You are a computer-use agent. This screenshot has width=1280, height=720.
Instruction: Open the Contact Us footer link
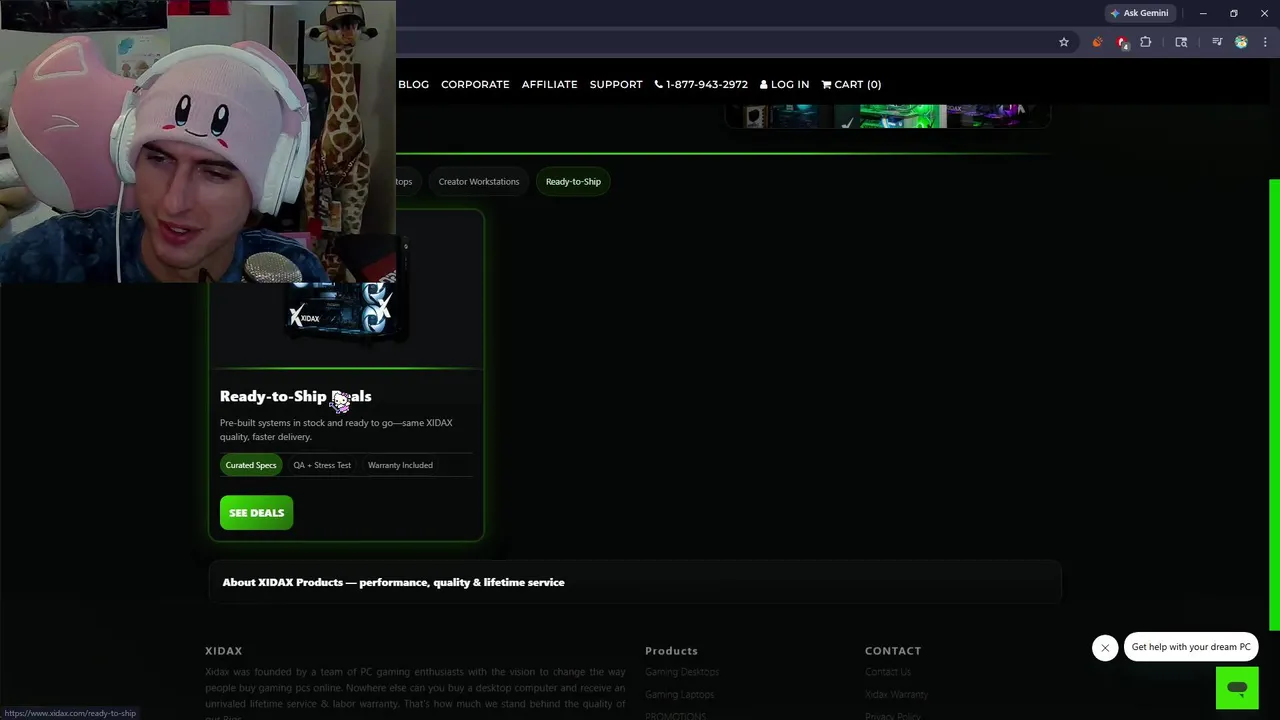pos(888,672)
